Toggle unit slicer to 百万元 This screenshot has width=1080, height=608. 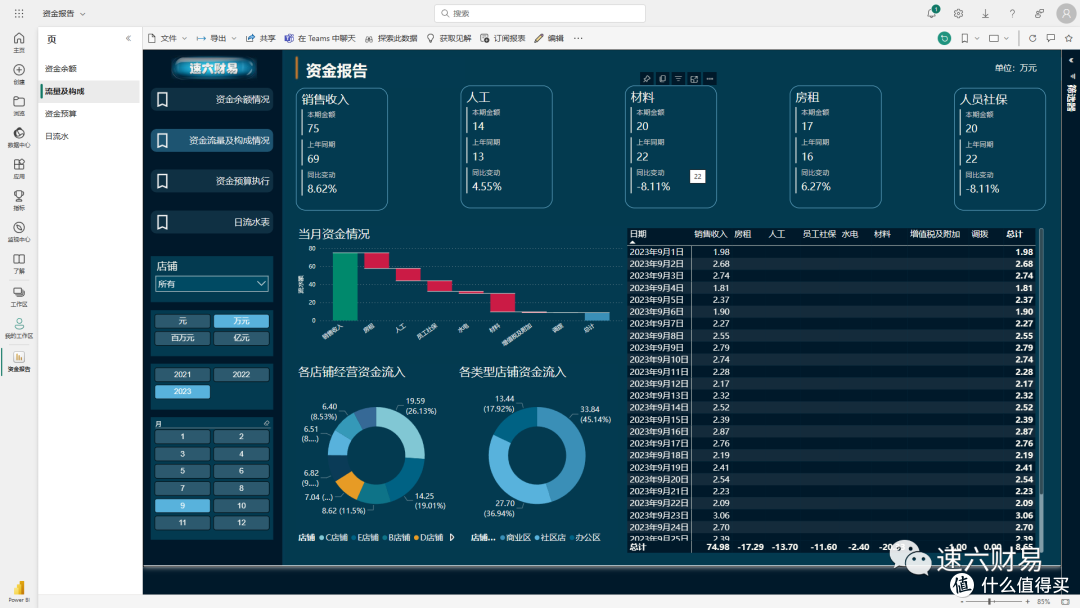click(x=183, y=338)
